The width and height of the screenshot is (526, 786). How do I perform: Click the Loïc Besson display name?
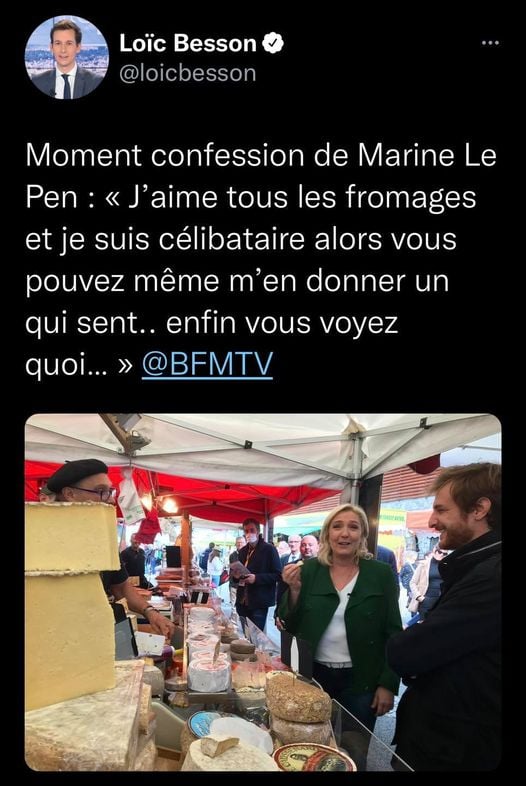coord(188,44)
